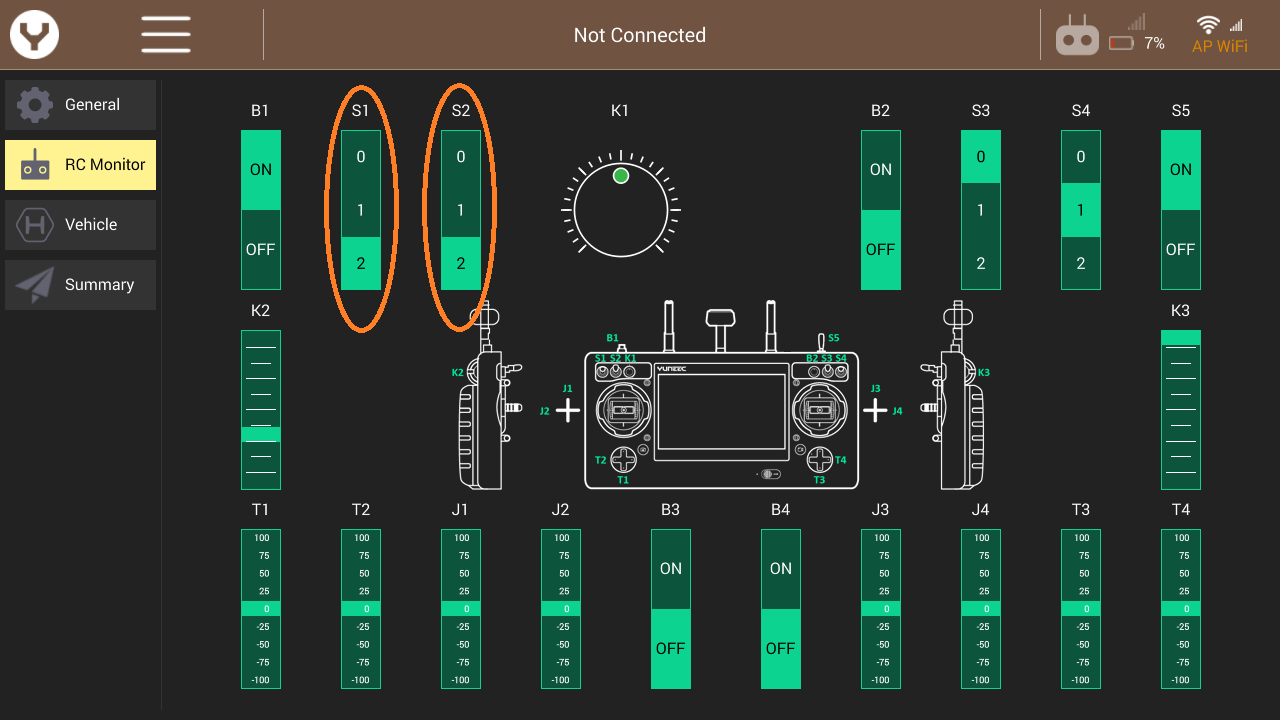Tap the battery level indicator
Viewport: 1280px width, 720px height.
(1136, 43)
